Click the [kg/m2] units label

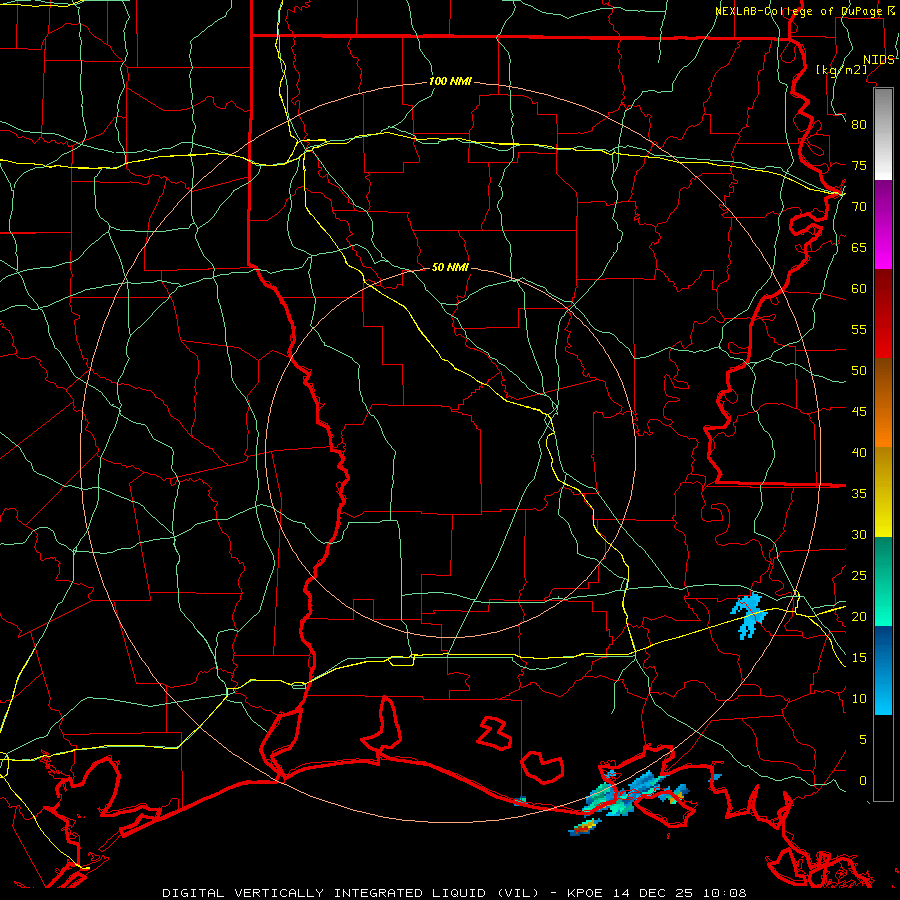pyautogui.click(x=841, y=69)
